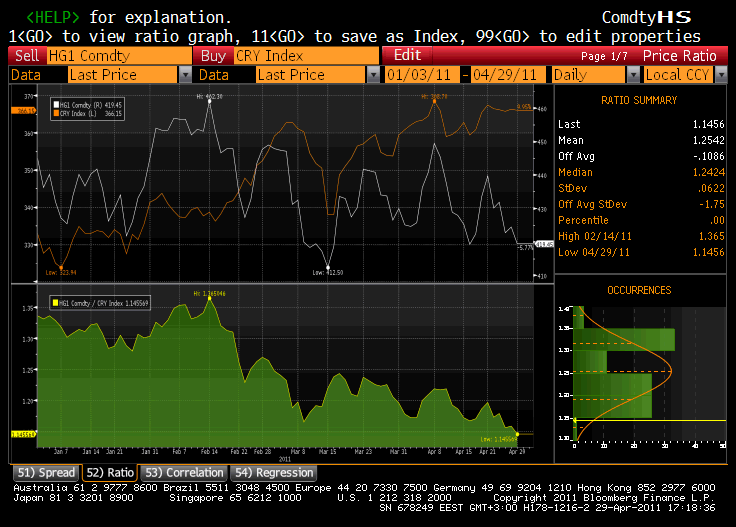Click the Feb 14 date axis label

pos(209,451)
